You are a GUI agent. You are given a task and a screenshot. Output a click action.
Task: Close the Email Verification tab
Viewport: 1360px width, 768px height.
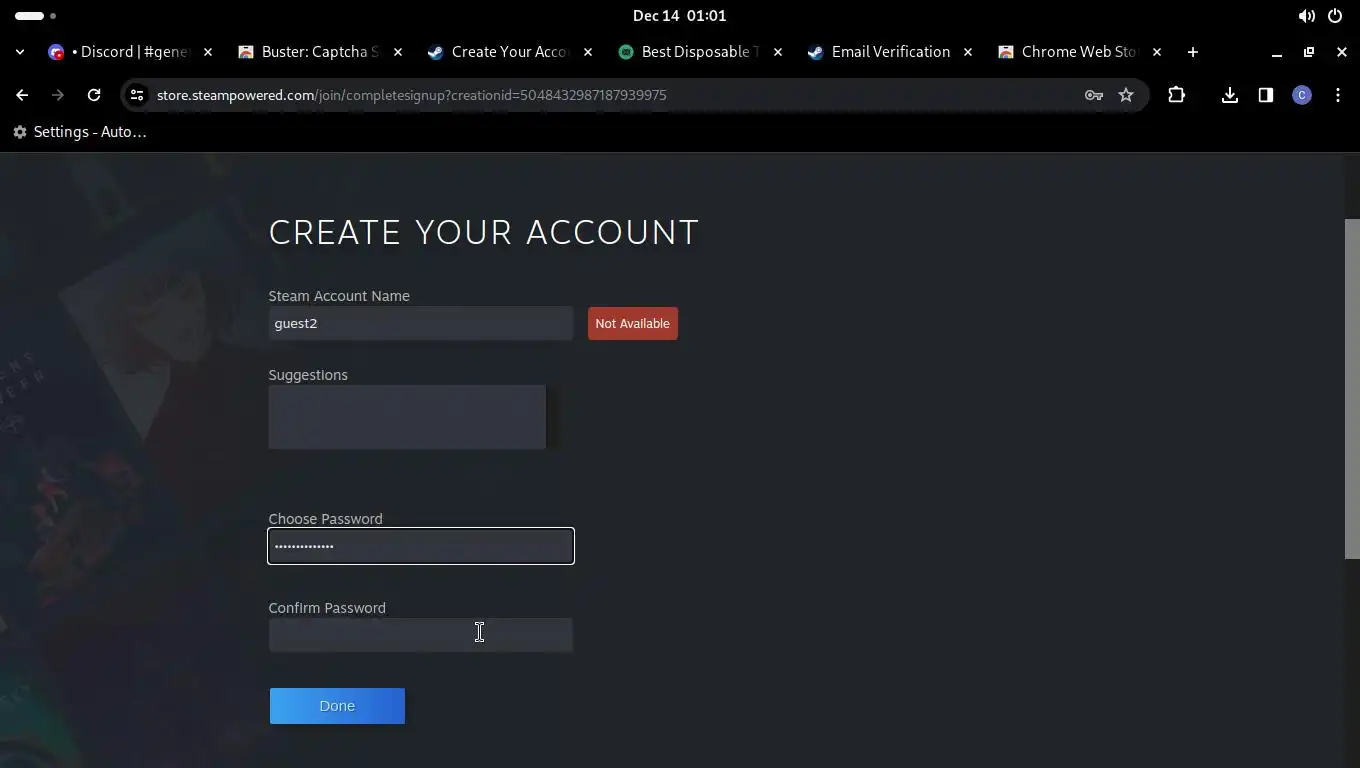[x=968, y=52]
